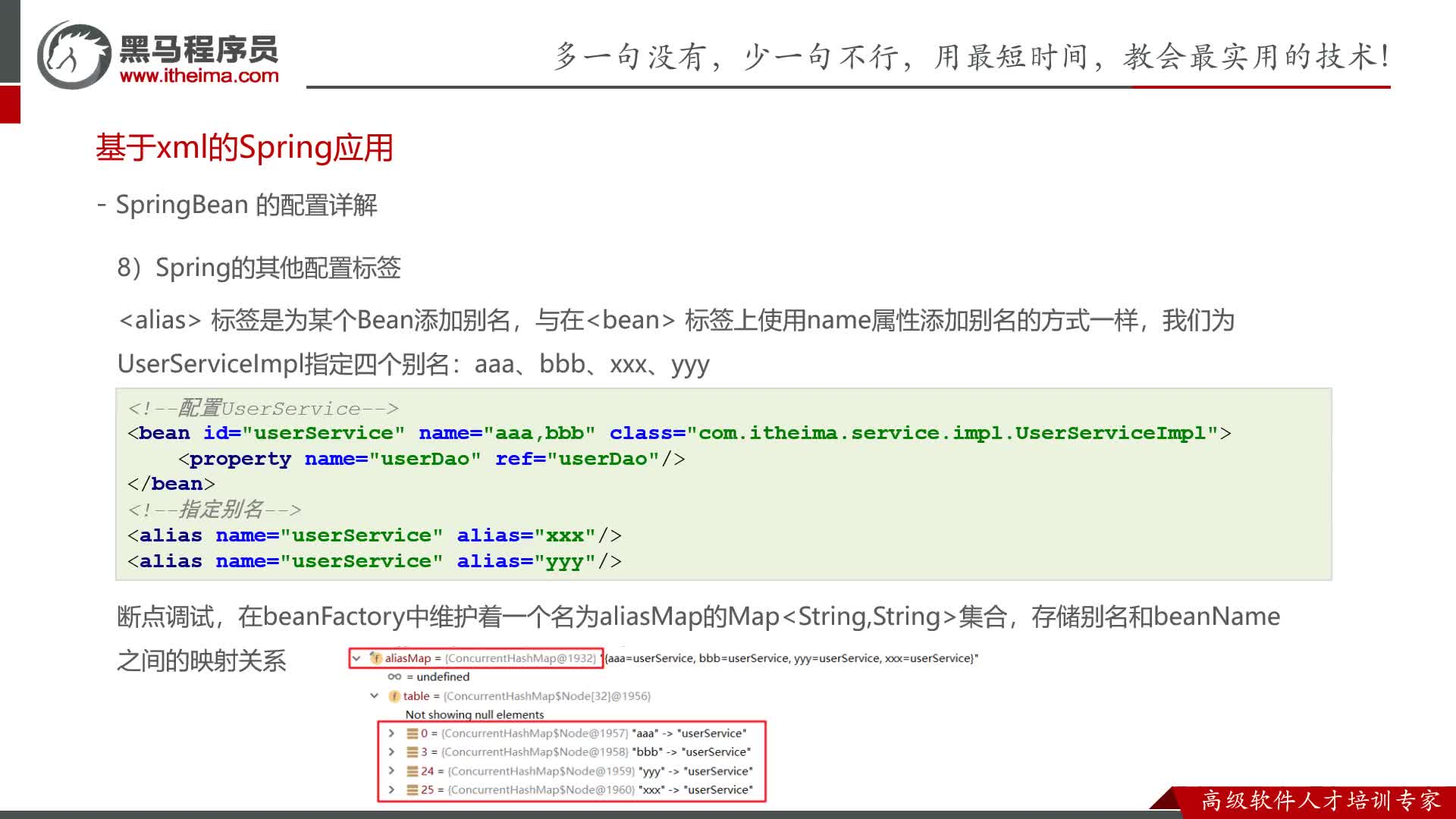Click the alias="yyy" code line
Viewport: 1456px width, 819px height.
pyautogui.click(x=375, y=561)
